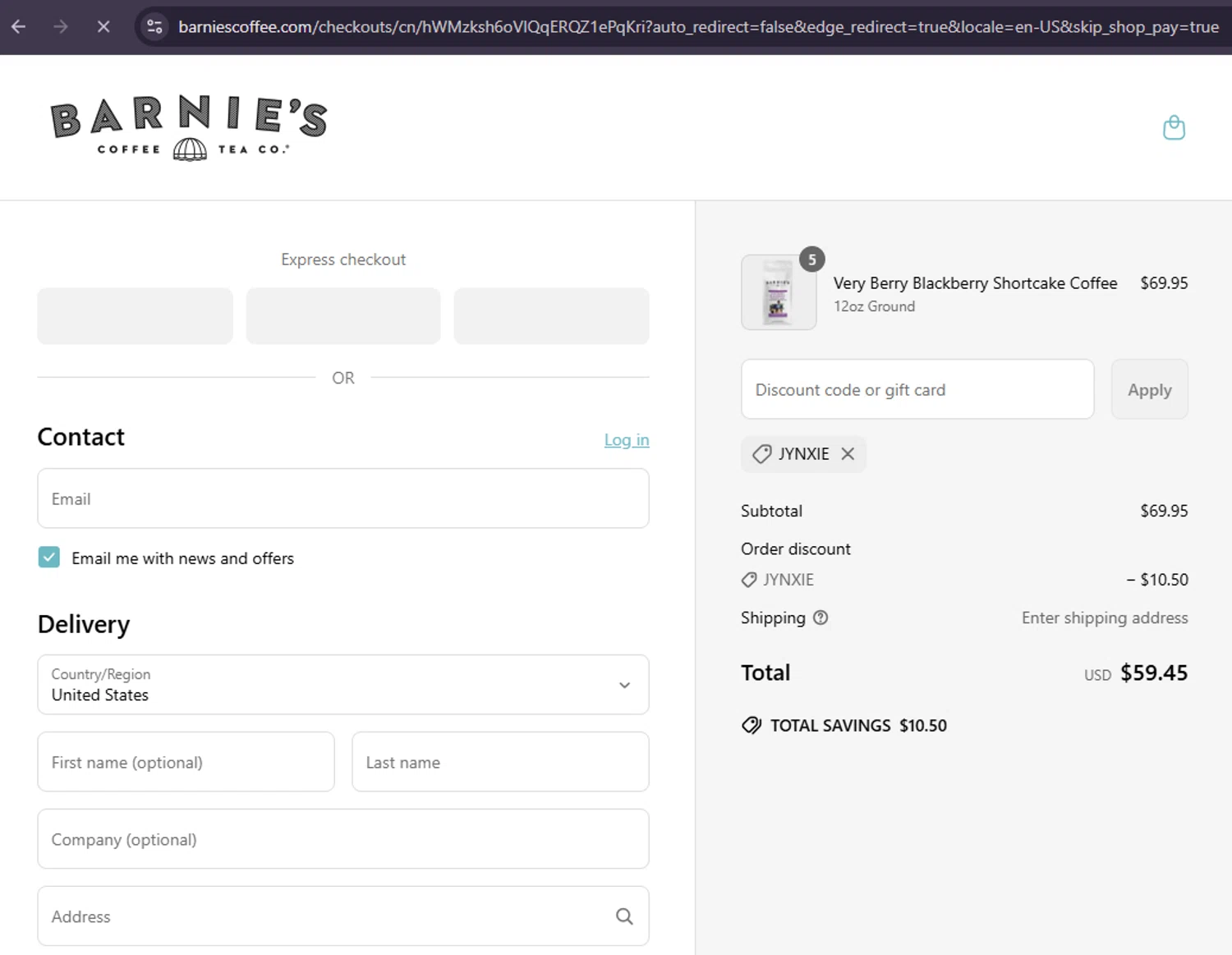1232x955 pixels.
Task: Click the address search magnifier icon
Action: pyautogui.click(x=624, y=916)
